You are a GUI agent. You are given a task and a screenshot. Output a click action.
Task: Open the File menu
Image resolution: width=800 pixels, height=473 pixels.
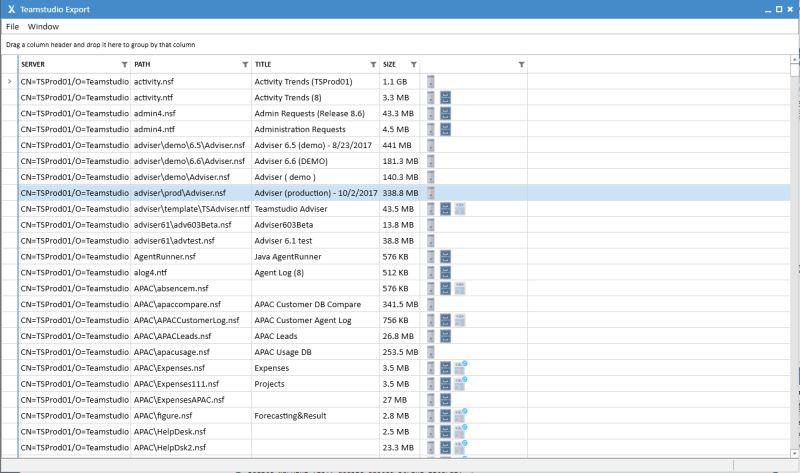click(x=12, y=27)
